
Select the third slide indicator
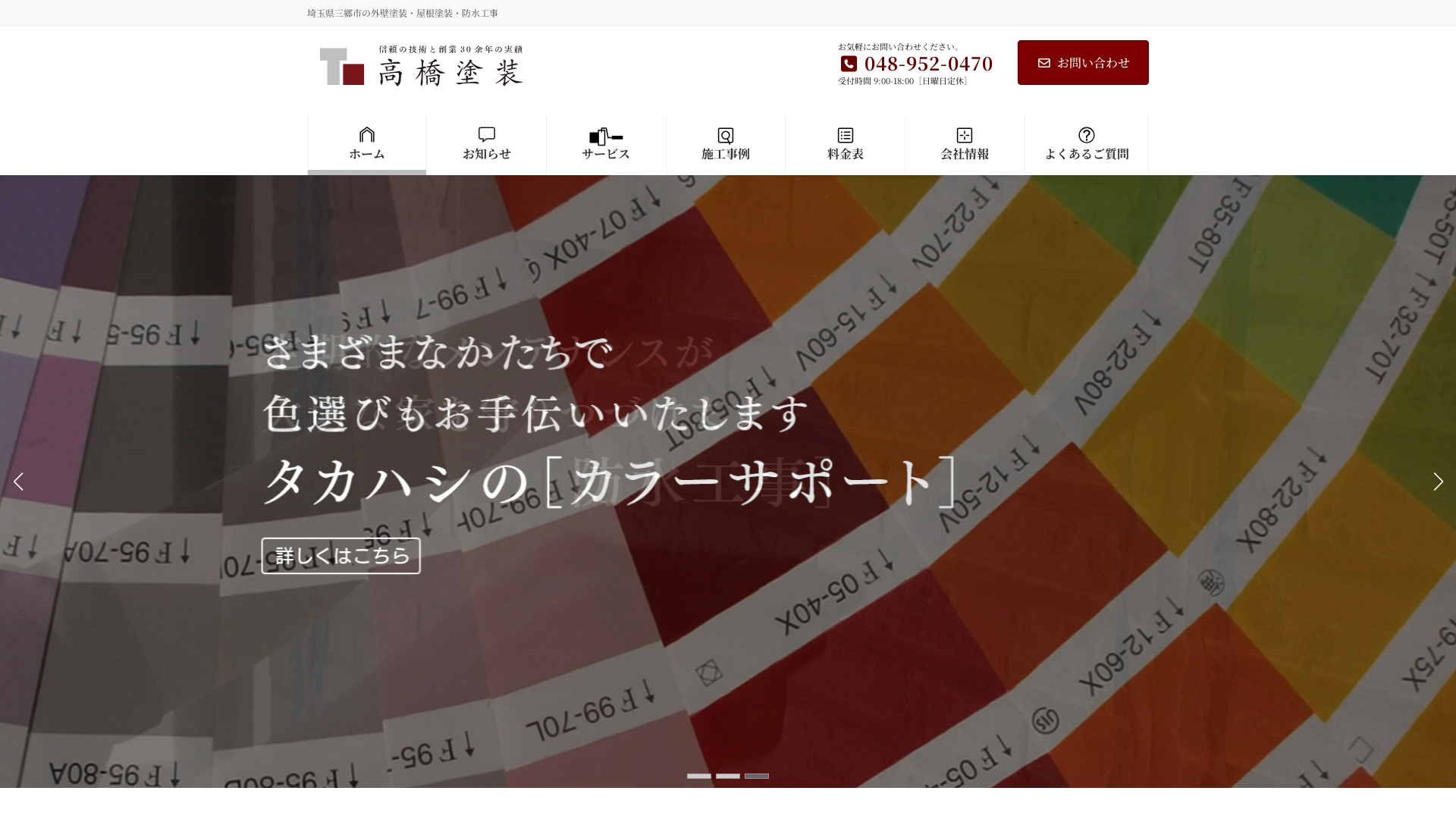[757, 776]
